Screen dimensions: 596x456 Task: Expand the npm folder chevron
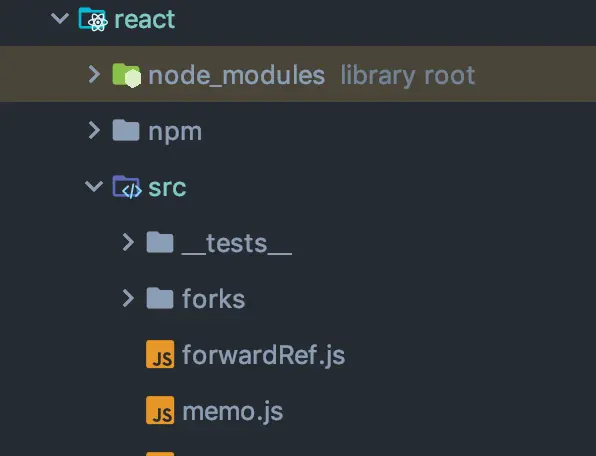94,130
